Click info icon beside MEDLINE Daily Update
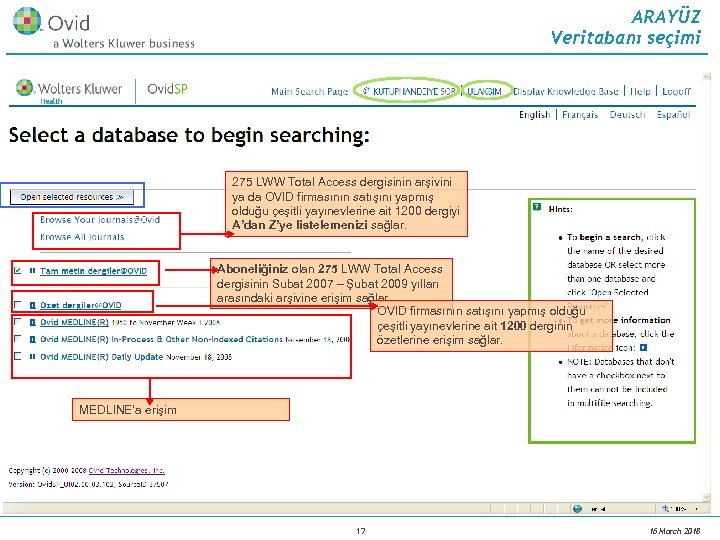Viewport: 720px width, 540px height. coord(32,356)
